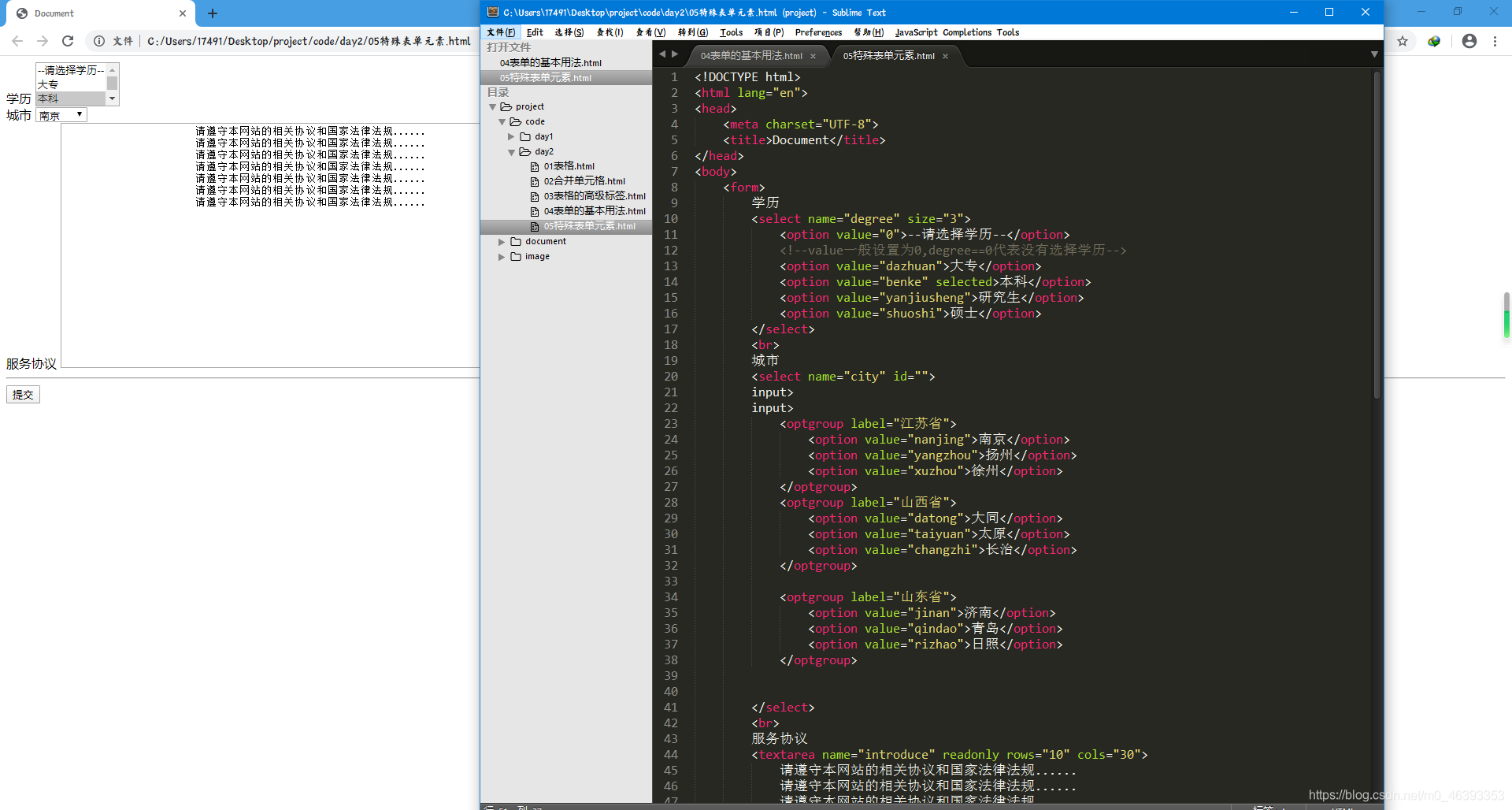
Task: Open the 城市 city dropdown
Action: (61, 115)
